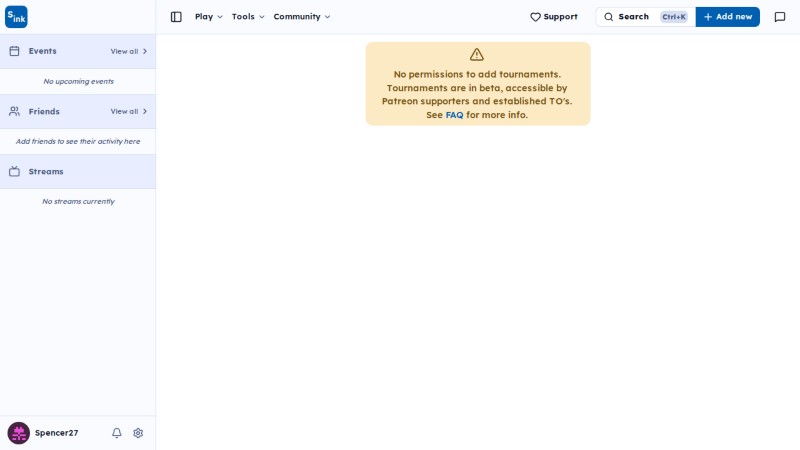
Task: Click 'No streams currently' text
Action: pyautogui.click(x=78, y=202)
